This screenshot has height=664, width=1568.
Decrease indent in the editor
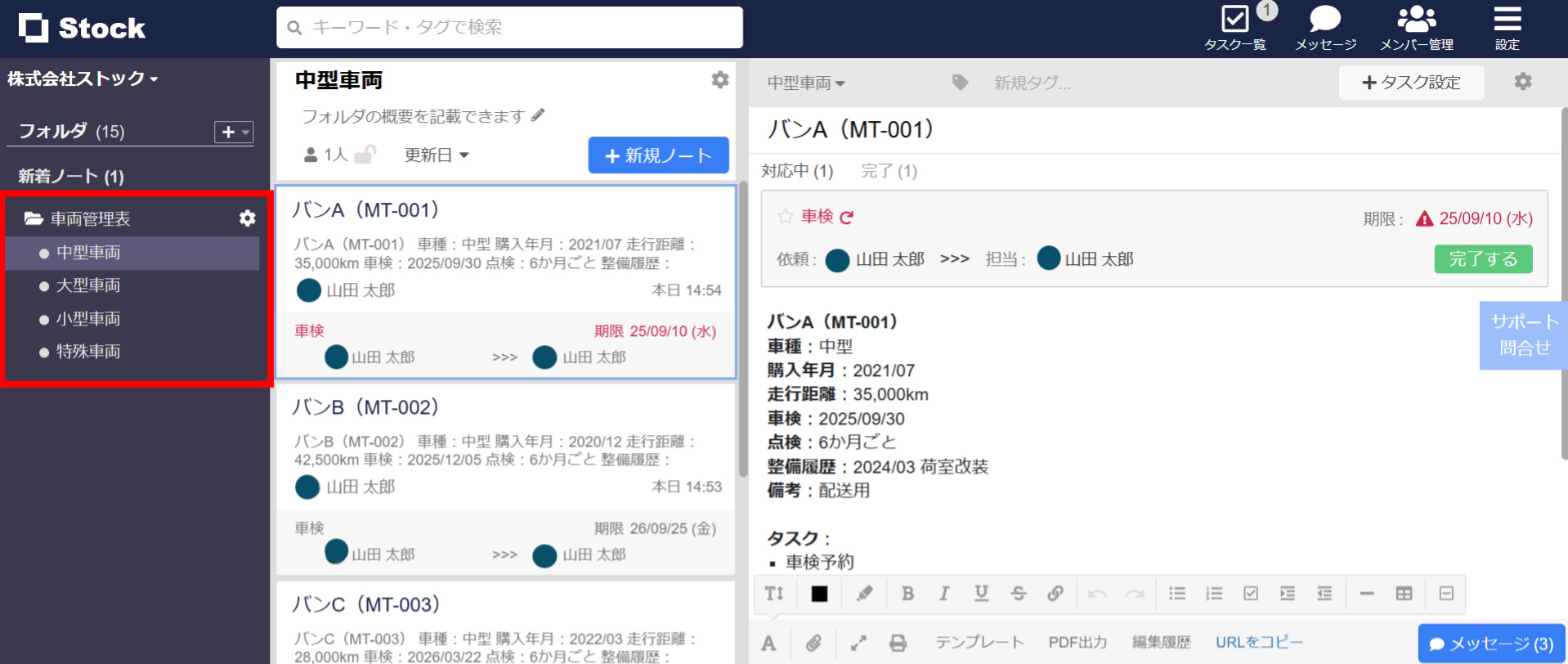point(1324,594)
